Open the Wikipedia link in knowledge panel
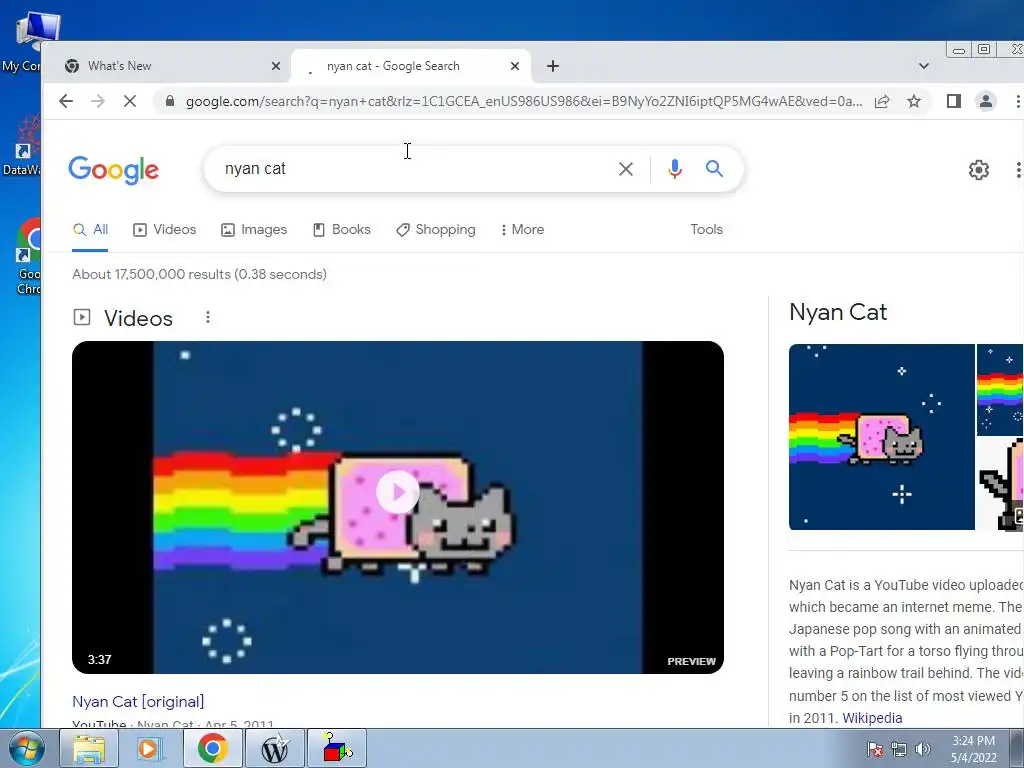The height and width of the screenshot is (768, 1024). 872,718
